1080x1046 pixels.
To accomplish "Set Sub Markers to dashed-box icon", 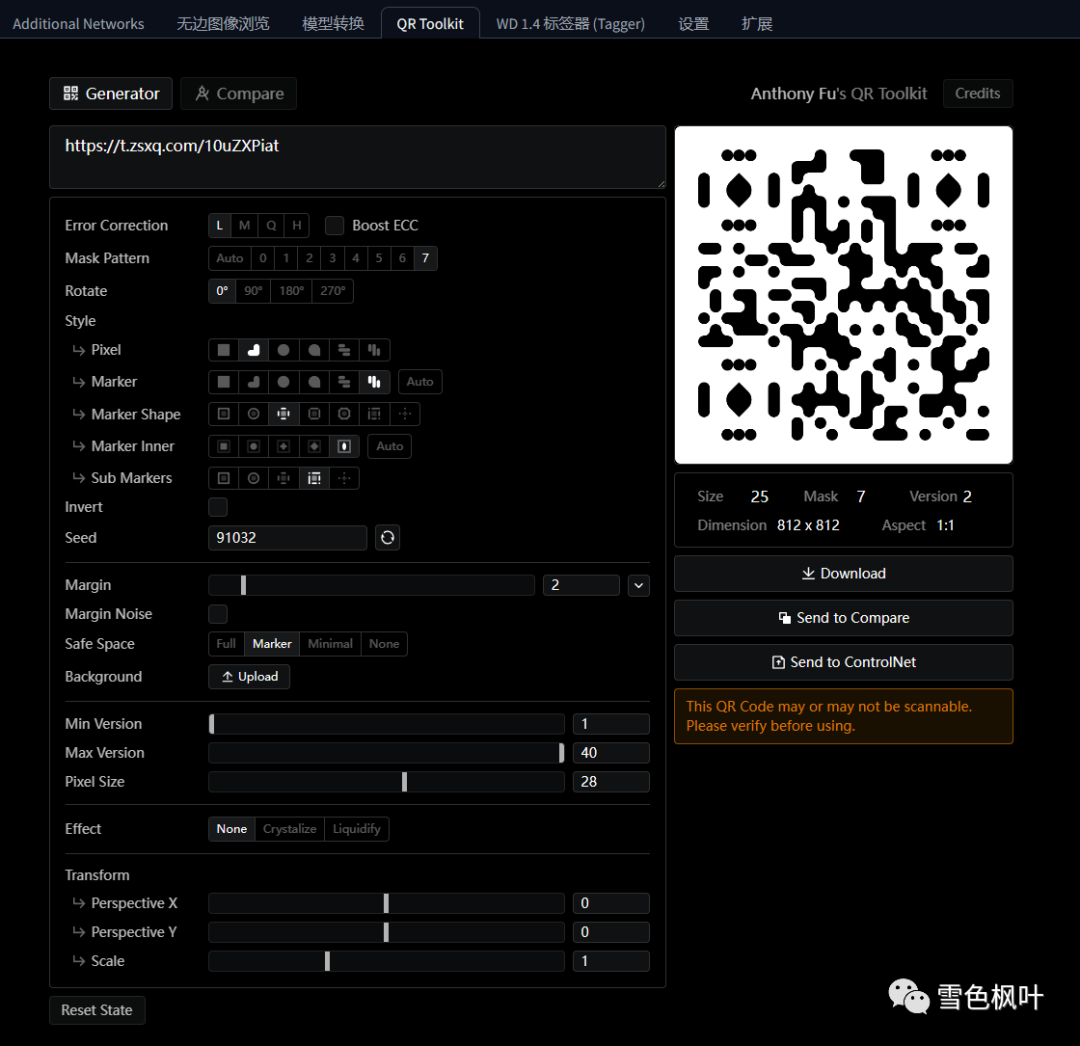I will 314,478.
